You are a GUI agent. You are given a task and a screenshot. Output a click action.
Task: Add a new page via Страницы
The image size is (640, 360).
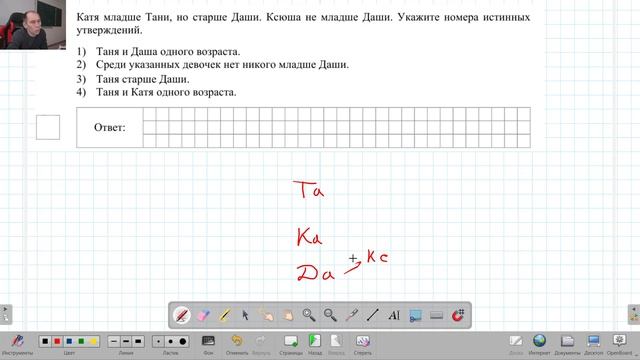291,344
